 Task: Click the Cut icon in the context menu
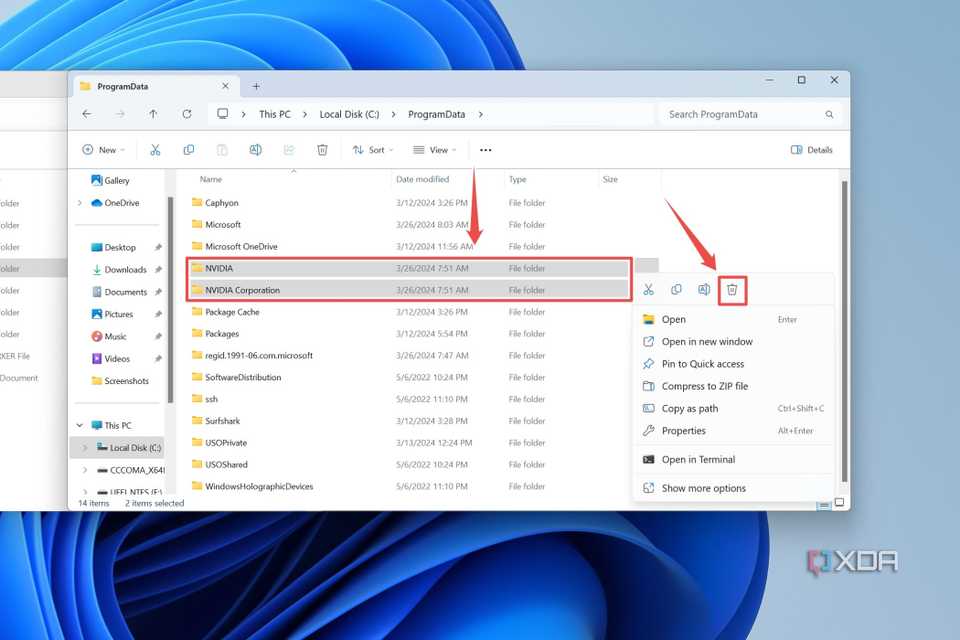pos(648,290)
